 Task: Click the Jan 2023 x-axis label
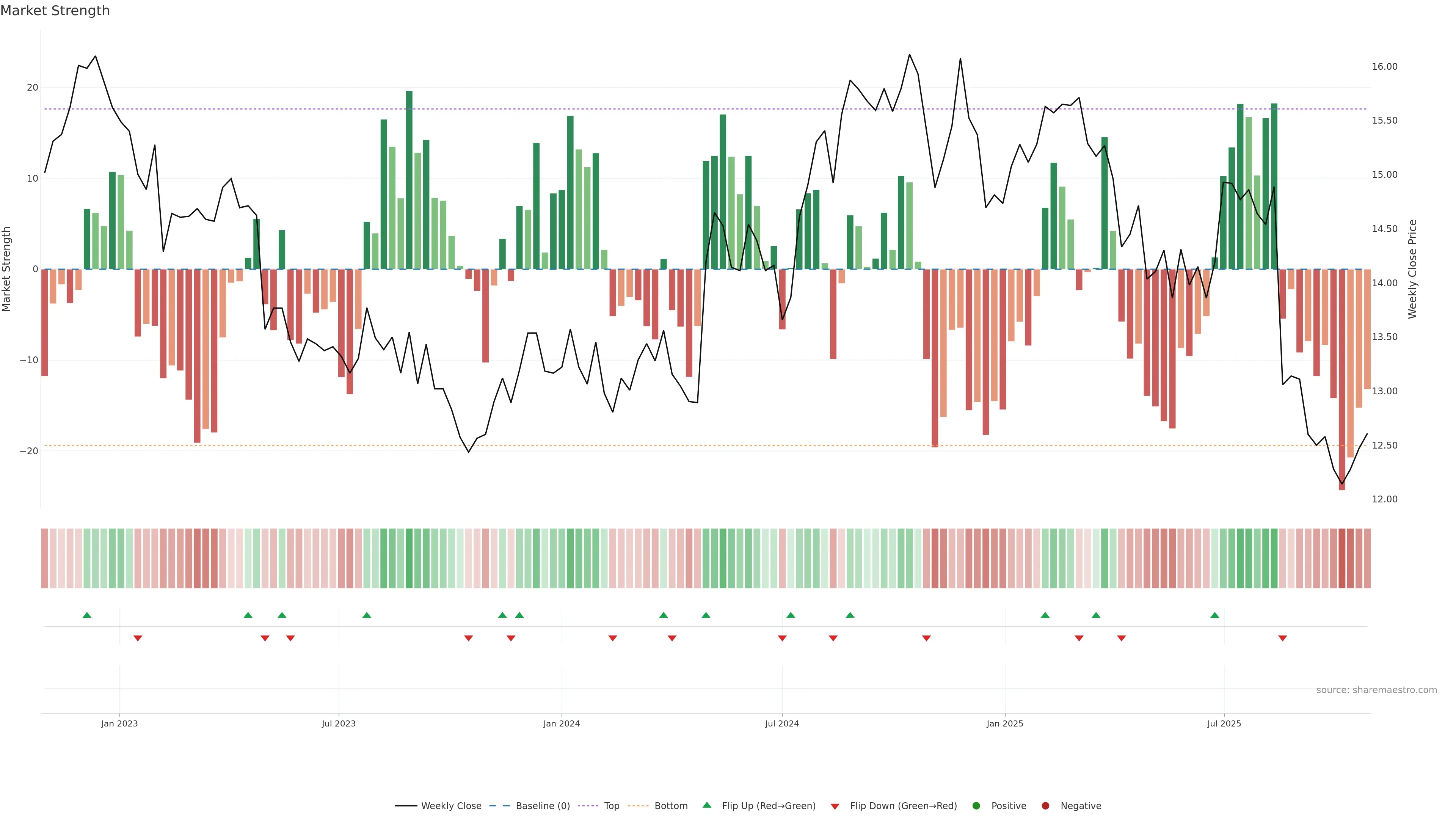pos(119,723)
